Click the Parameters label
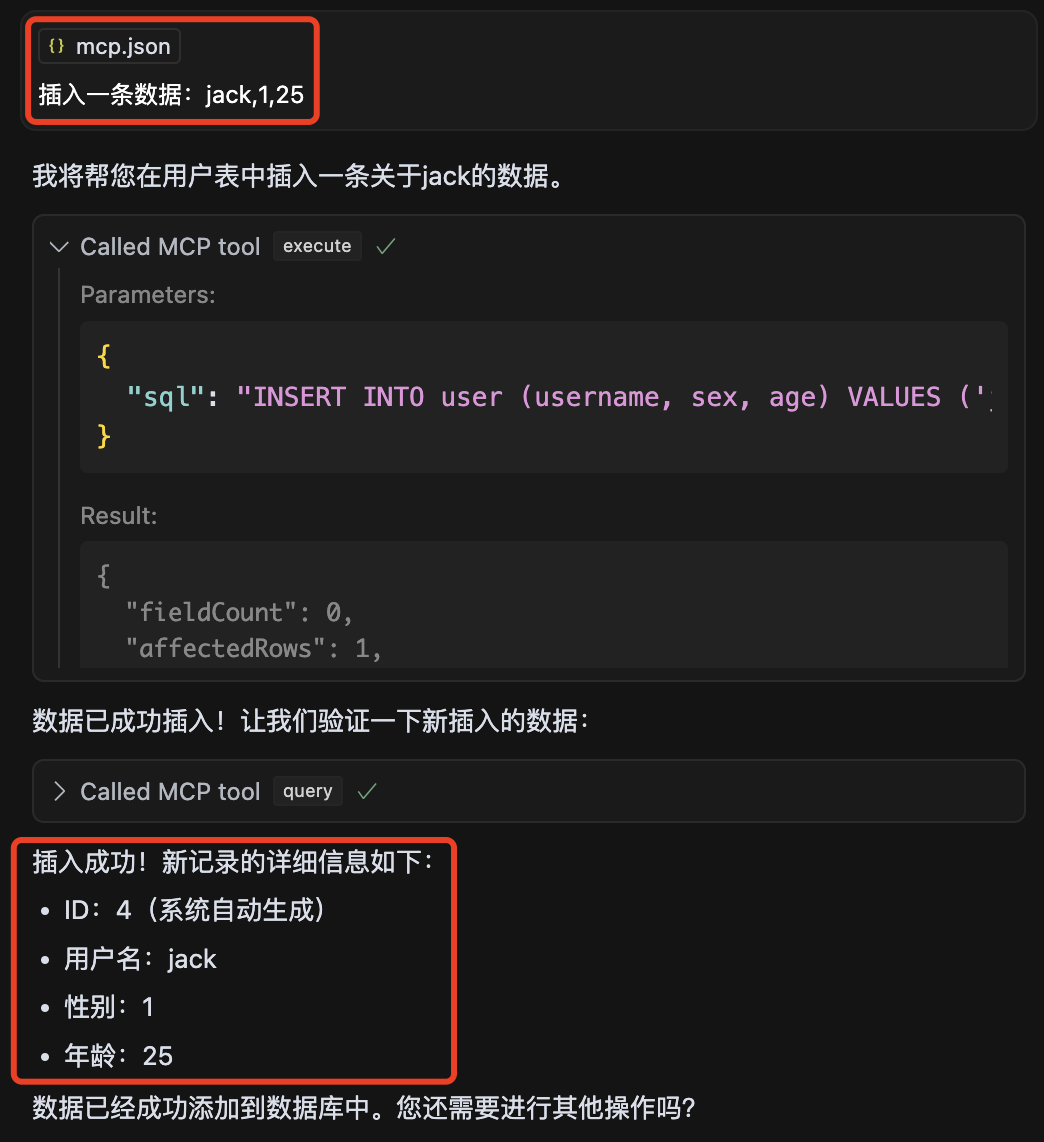The image size is (1044, 1142). pyautogui.click(x=148, y=295)
